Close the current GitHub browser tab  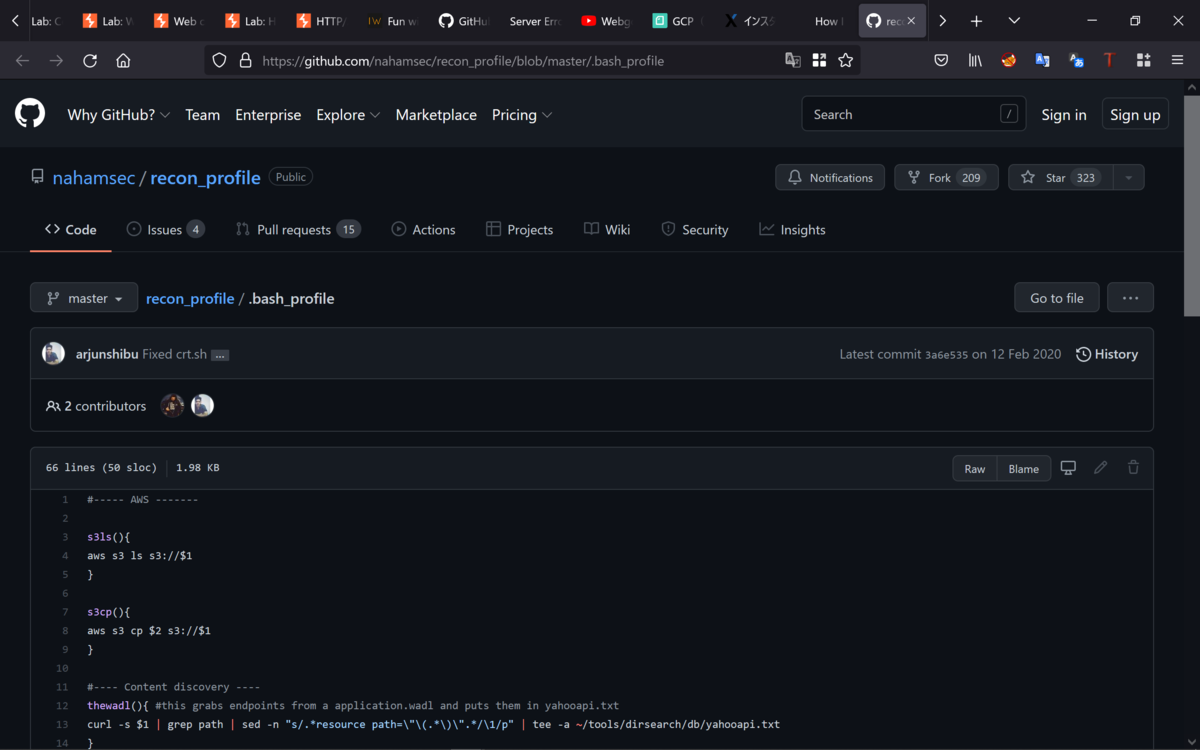tap(910, 20)
